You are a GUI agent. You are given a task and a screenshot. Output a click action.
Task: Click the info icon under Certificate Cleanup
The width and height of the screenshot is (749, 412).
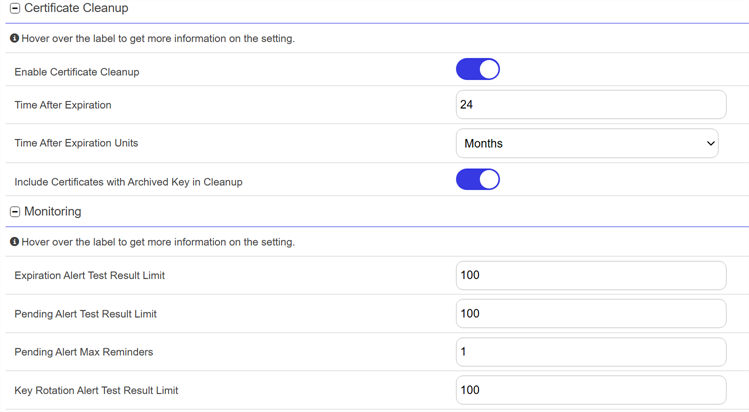14,38
